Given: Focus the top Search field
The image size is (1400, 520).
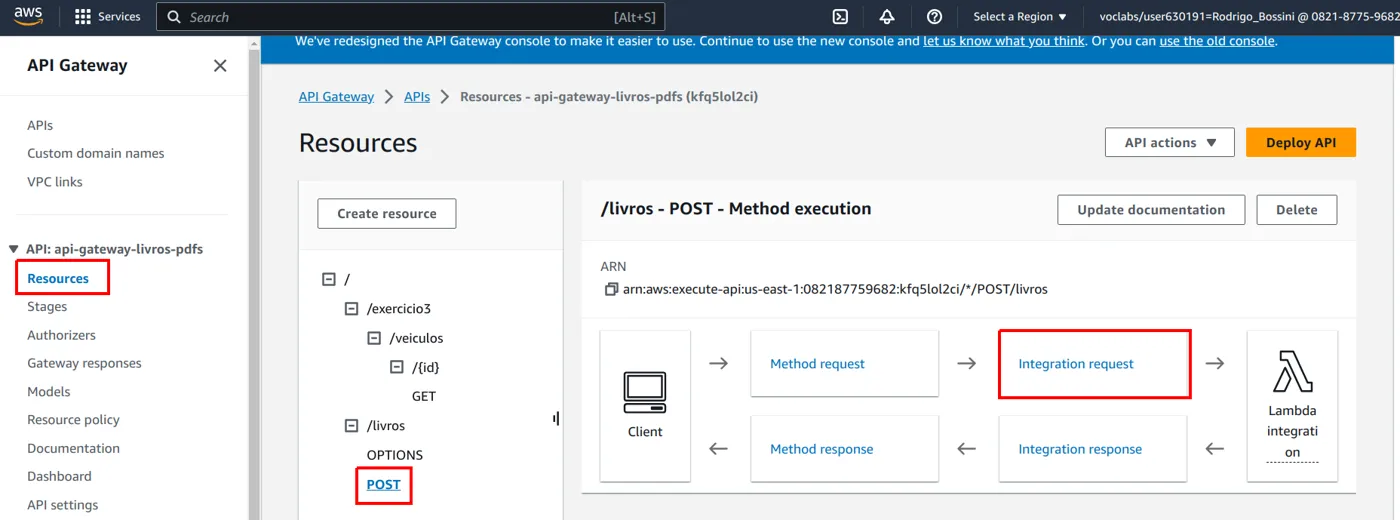Looking at the screenshot, I should [x=411, y=17].
